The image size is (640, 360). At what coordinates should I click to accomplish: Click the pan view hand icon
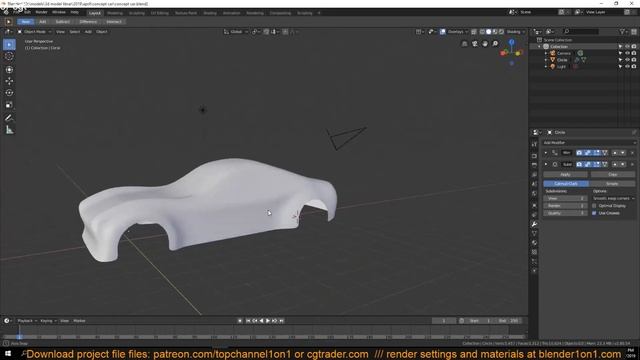(x=485, y=44)
